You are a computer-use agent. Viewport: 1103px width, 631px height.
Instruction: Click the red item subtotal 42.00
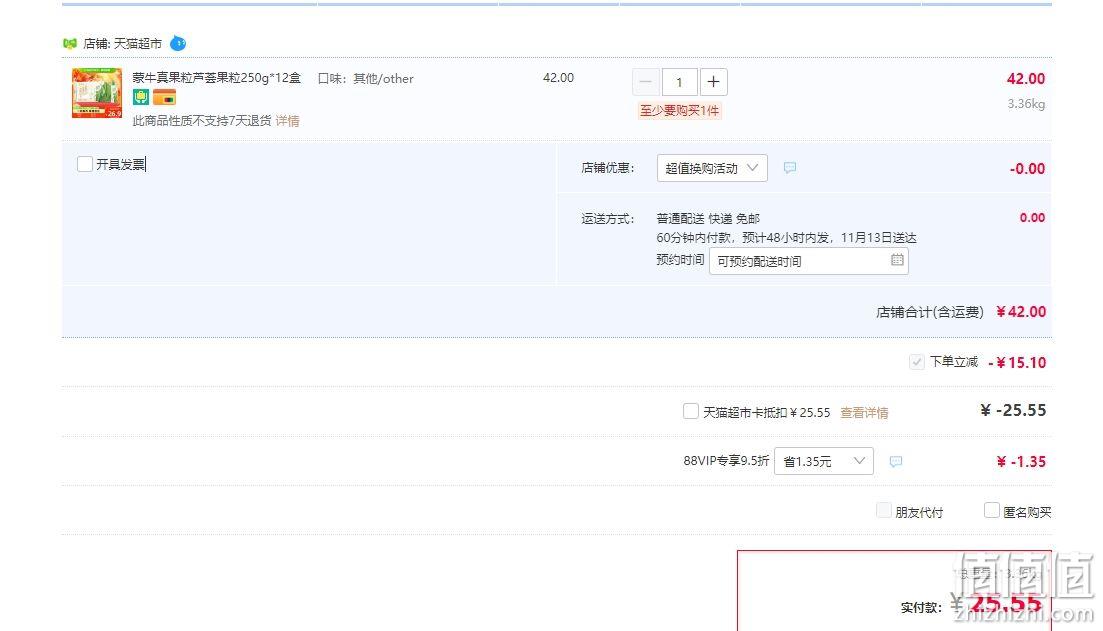1026,79
